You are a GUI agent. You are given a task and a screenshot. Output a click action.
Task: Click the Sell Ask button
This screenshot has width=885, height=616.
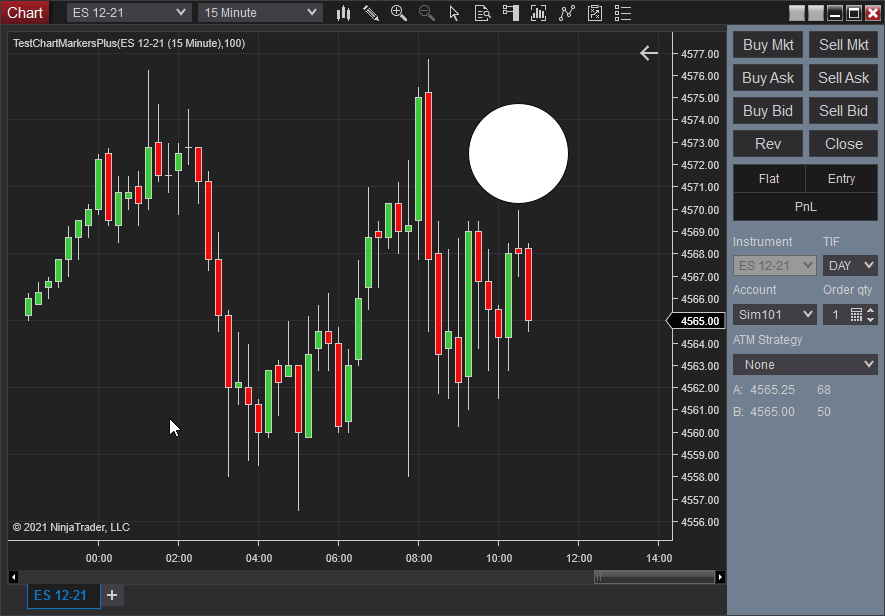(842, 77)
